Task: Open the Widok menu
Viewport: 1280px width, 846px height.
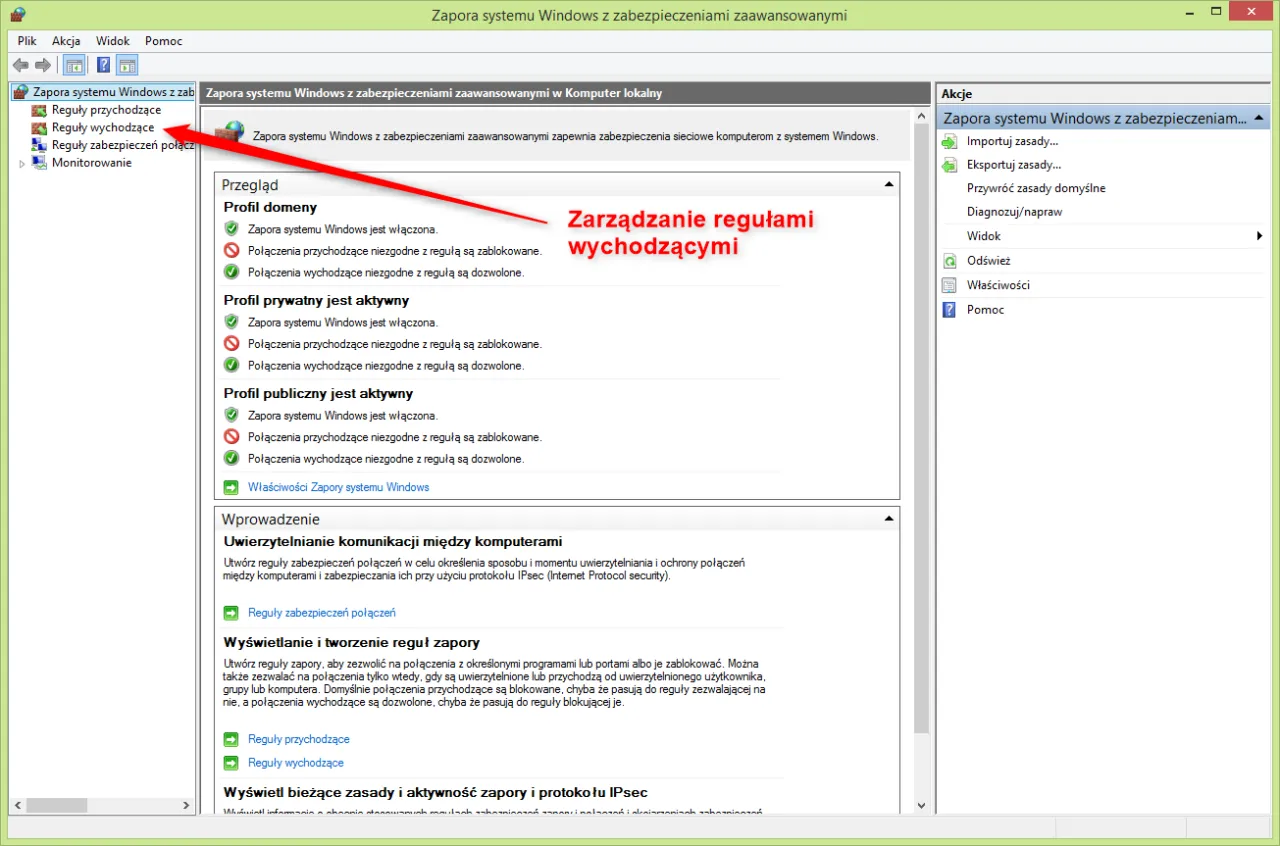Action: coord(112,41)
